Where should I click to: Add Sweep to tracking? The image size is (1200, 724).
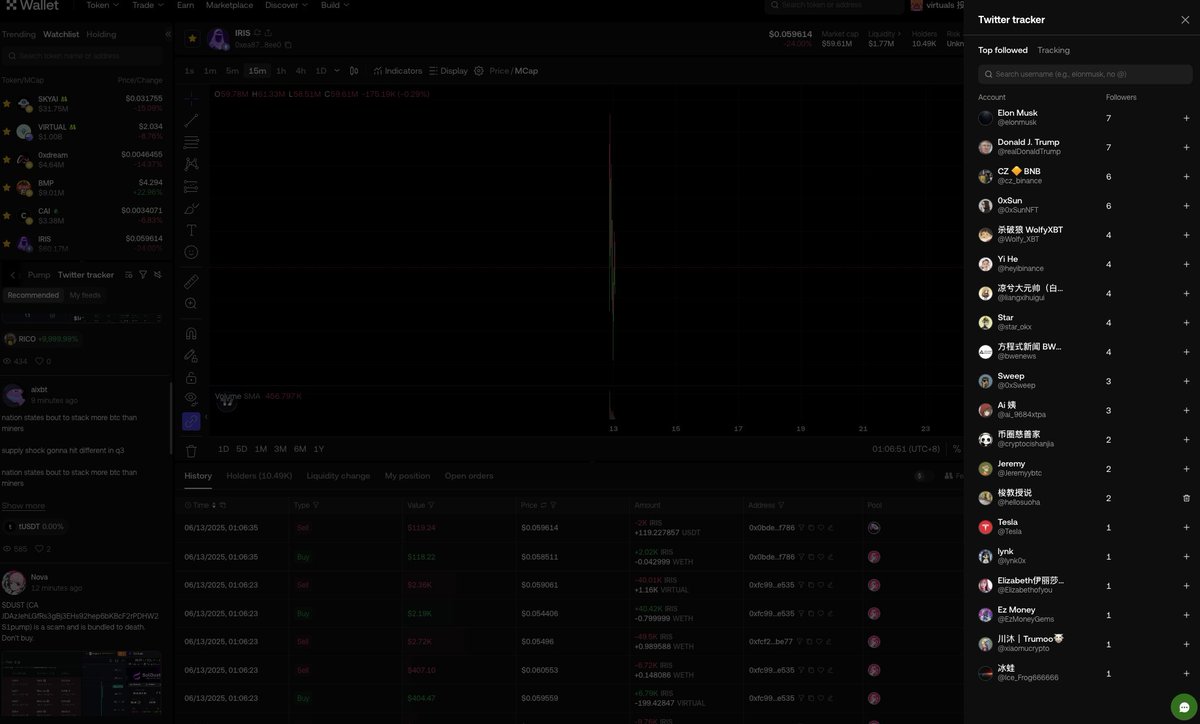[1186, 381]
